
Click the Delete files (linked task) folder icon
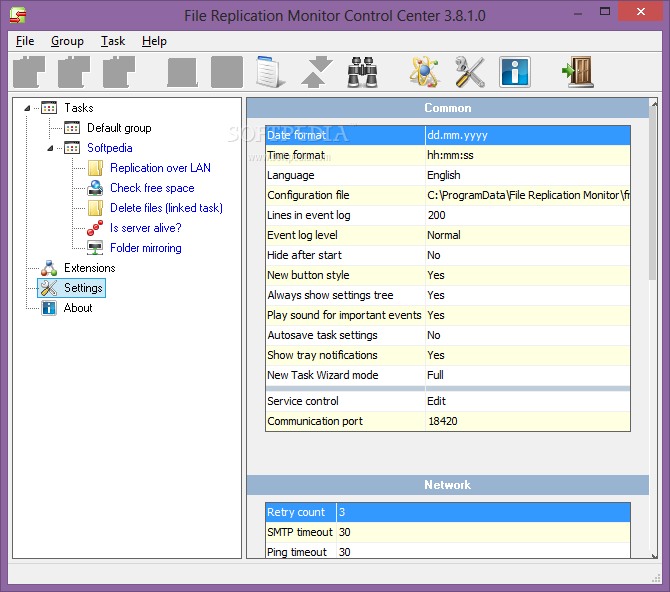point(95,208)
